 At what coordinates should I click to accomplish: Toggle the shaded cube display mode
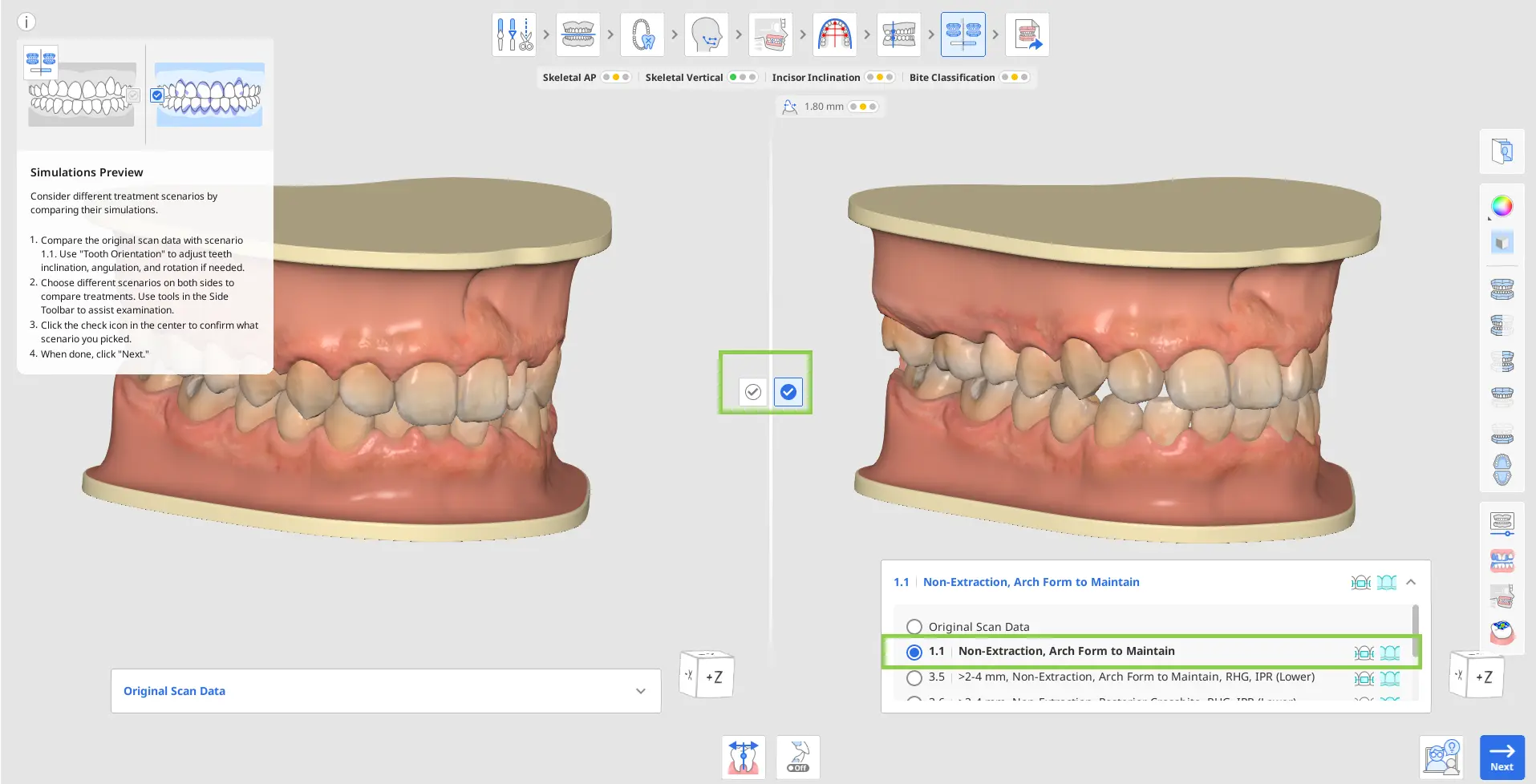tap(1502, 242)
